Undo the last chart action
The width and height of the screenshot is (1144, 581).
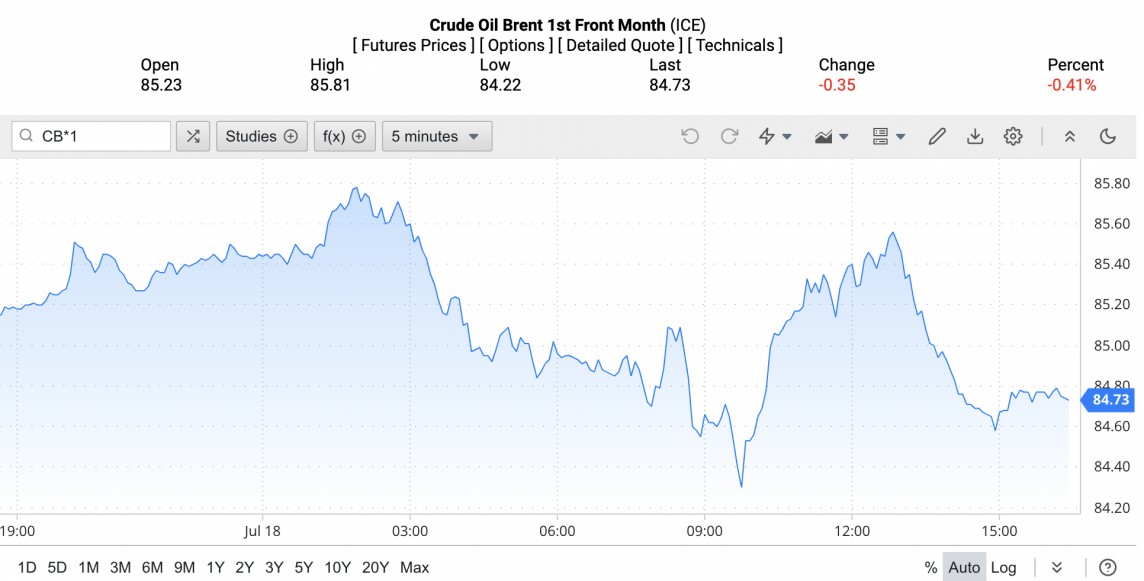(x=690, y=136)
